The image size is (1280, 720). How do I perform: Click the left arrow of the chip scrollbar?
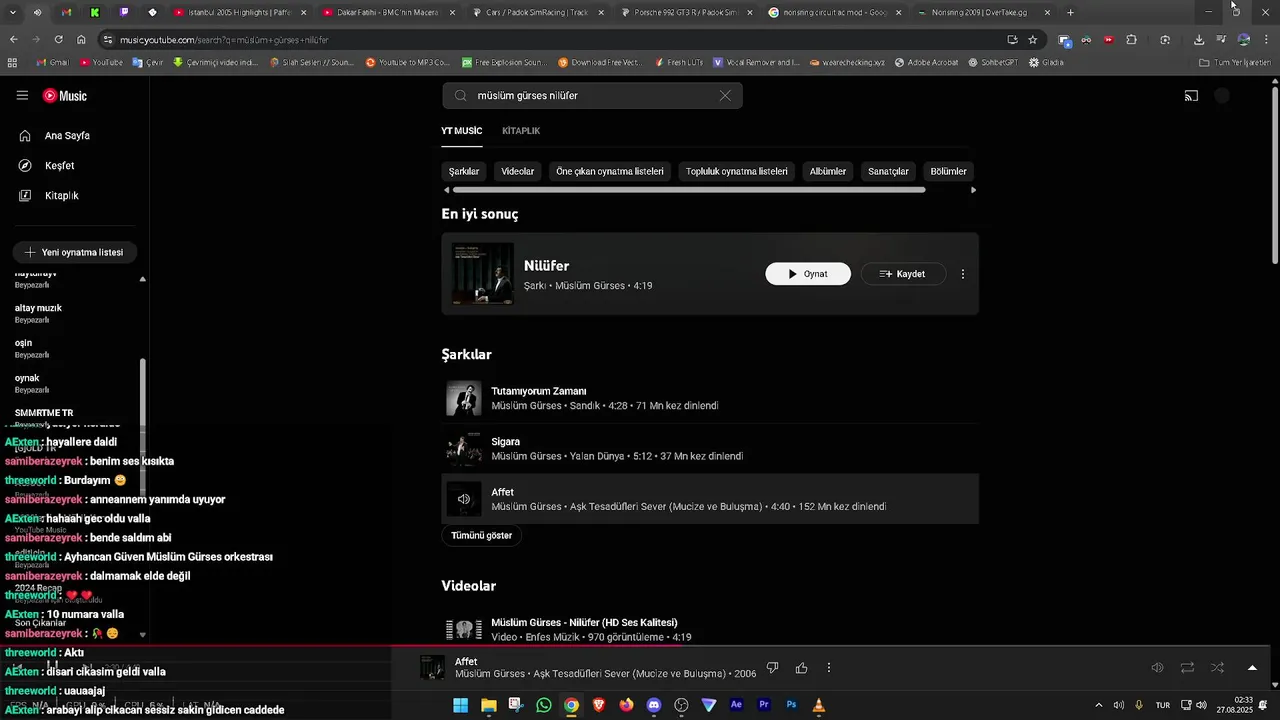coord(446,190)
